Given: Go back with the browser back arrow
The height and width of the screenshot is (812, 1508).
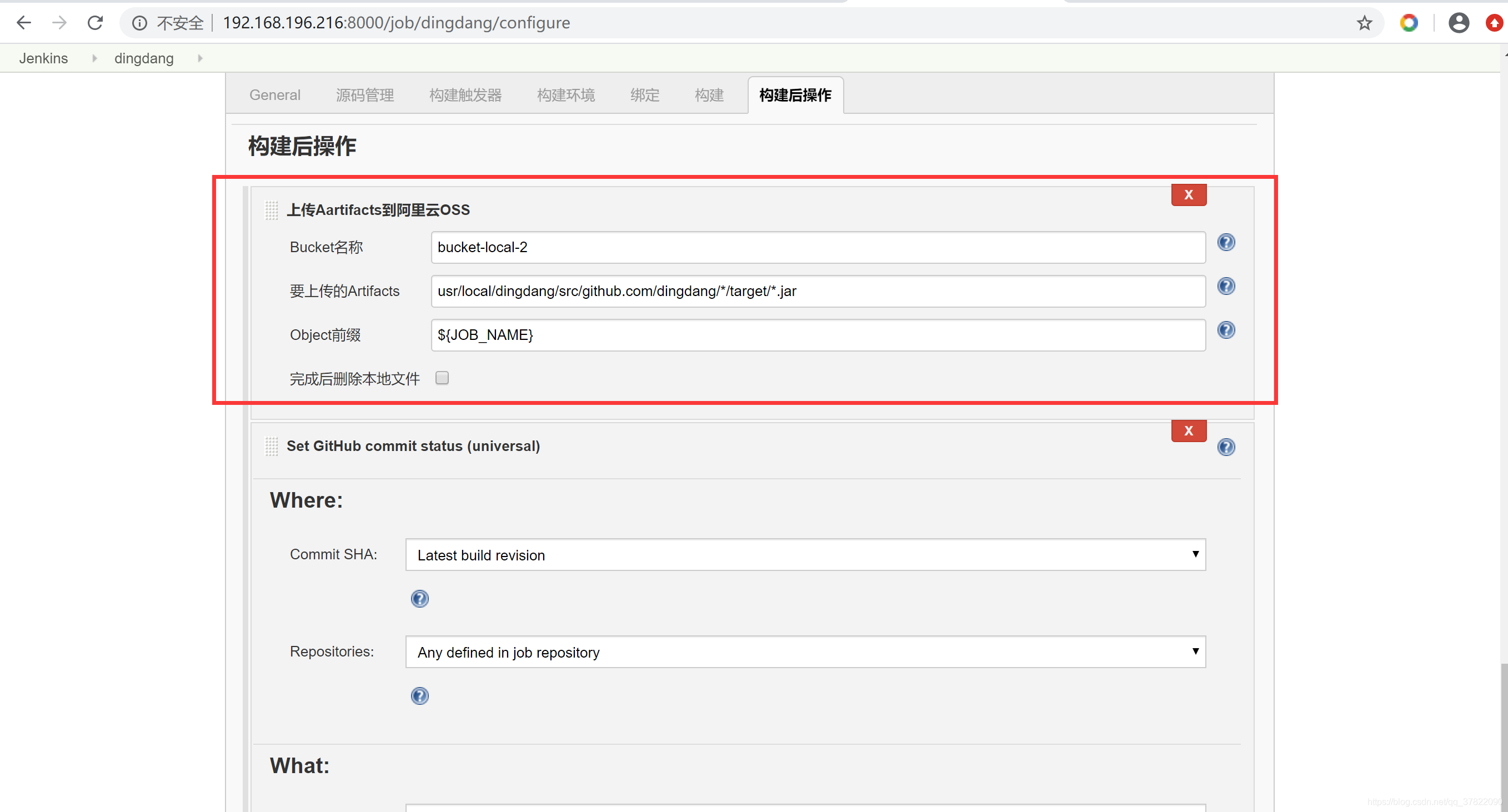Looking at the screenshot, I should [23, 23].
